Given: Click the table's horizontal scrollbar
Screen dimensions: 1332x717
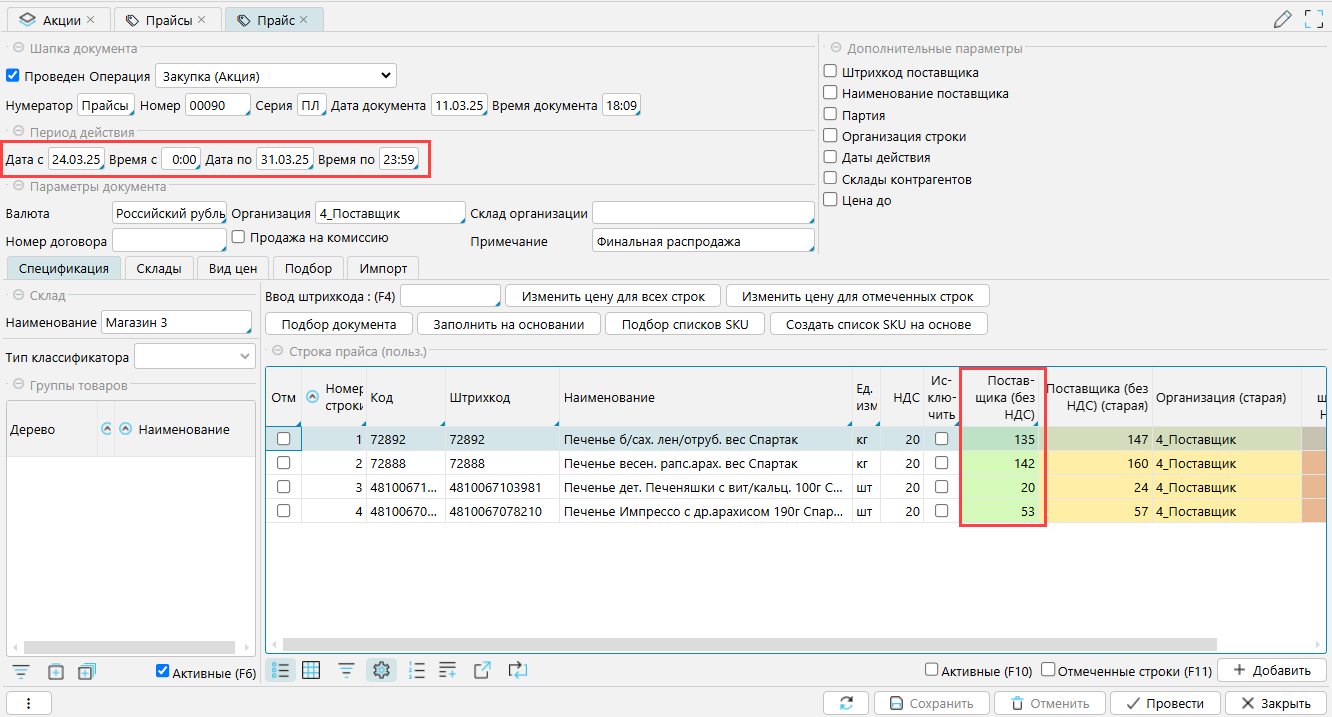Looking at the screenshot, I should pos(748,644).
